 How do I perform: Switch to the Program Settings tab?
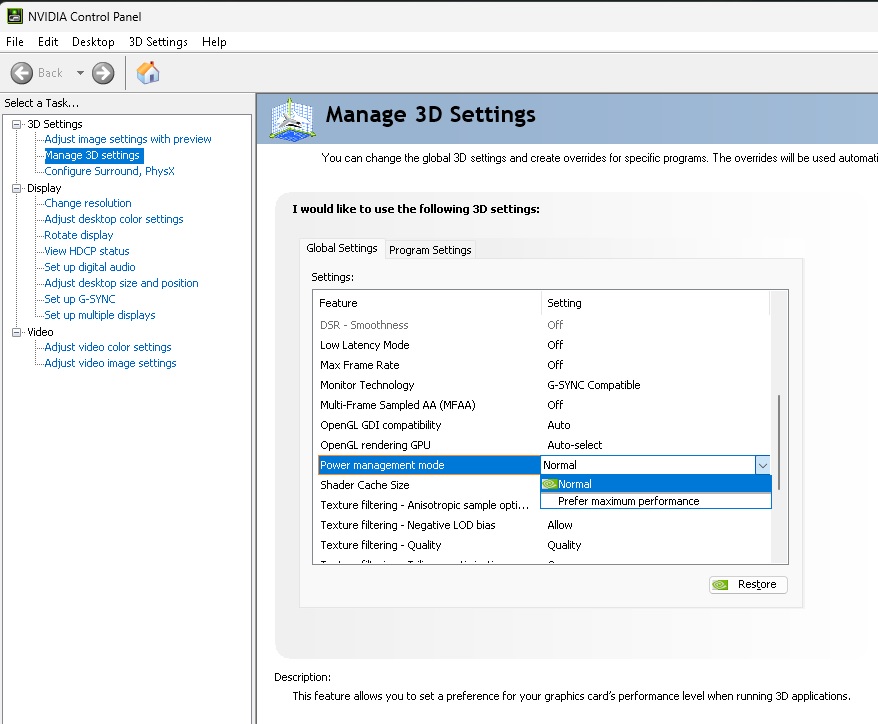click(x=430, y=250)
